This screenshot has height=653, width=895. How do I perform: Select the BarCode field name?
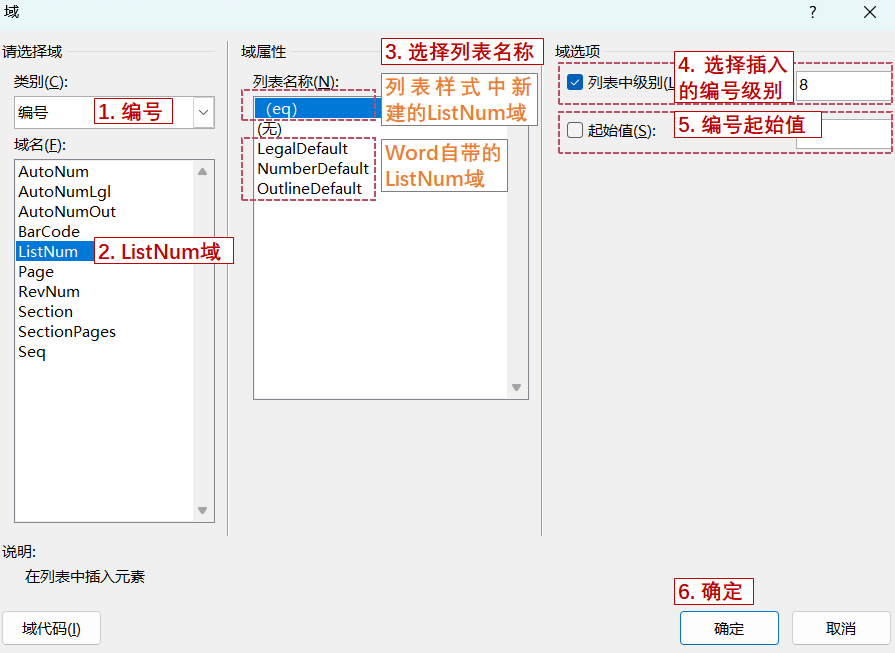pos(48,231)
